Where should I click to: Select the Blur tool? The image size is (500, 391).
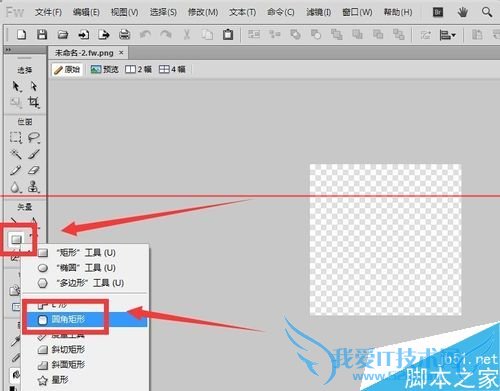click(x=15, y=187)
